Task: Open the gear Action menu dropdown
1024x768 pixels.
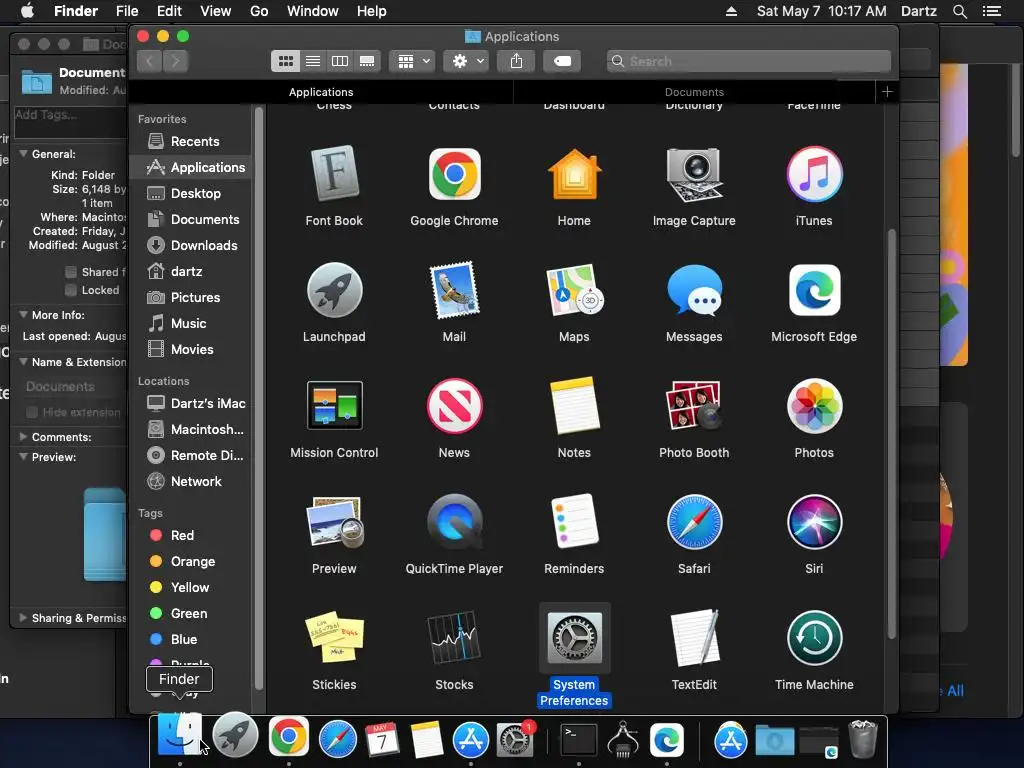Action: [x=466, y=61]
